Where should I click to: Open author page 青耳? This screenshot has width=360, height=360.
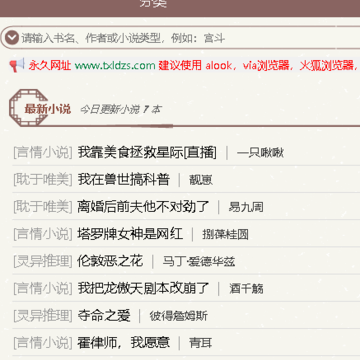pyautogui.click(x=201, y=342)
